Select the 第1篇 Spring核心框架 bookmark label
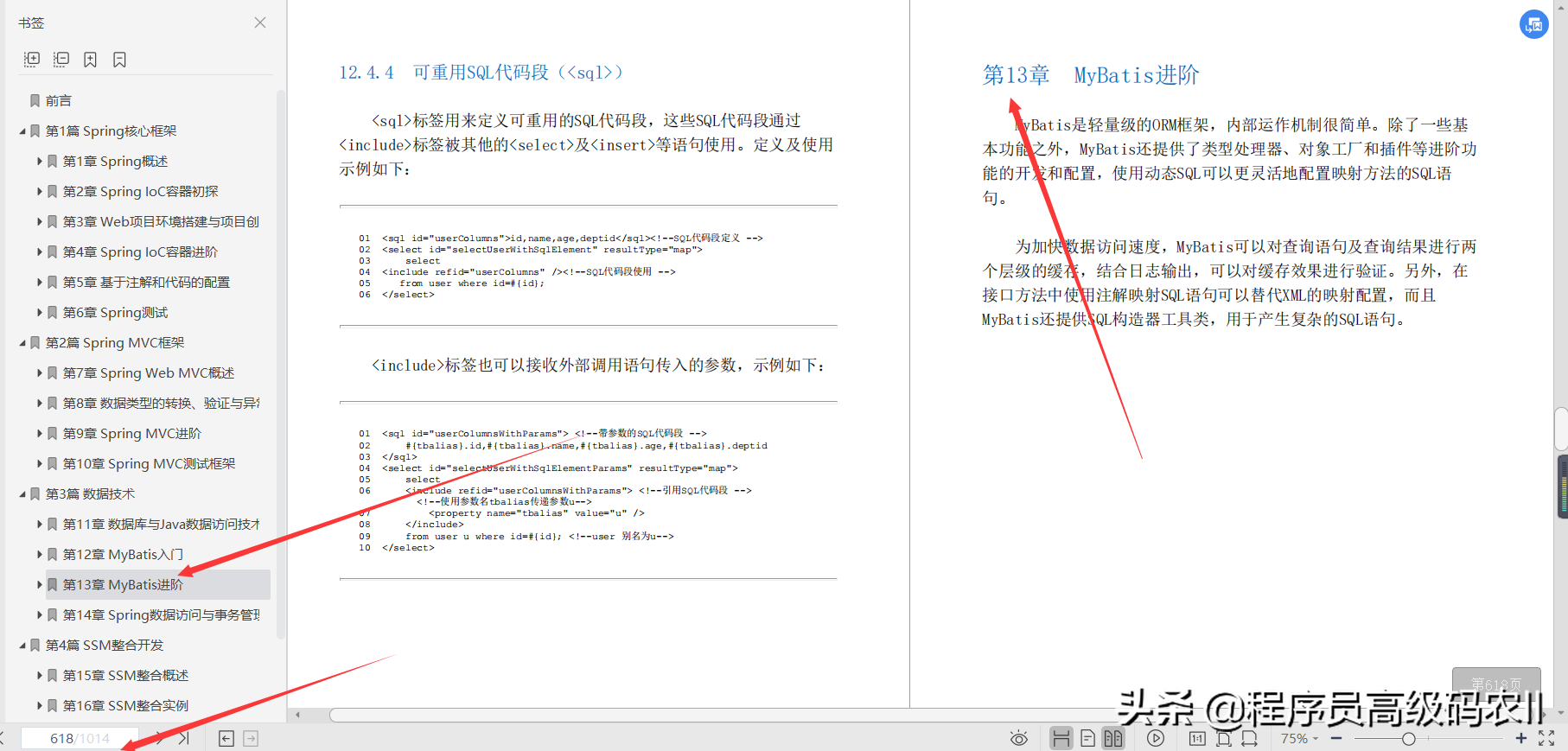 [x=111, y=131]
